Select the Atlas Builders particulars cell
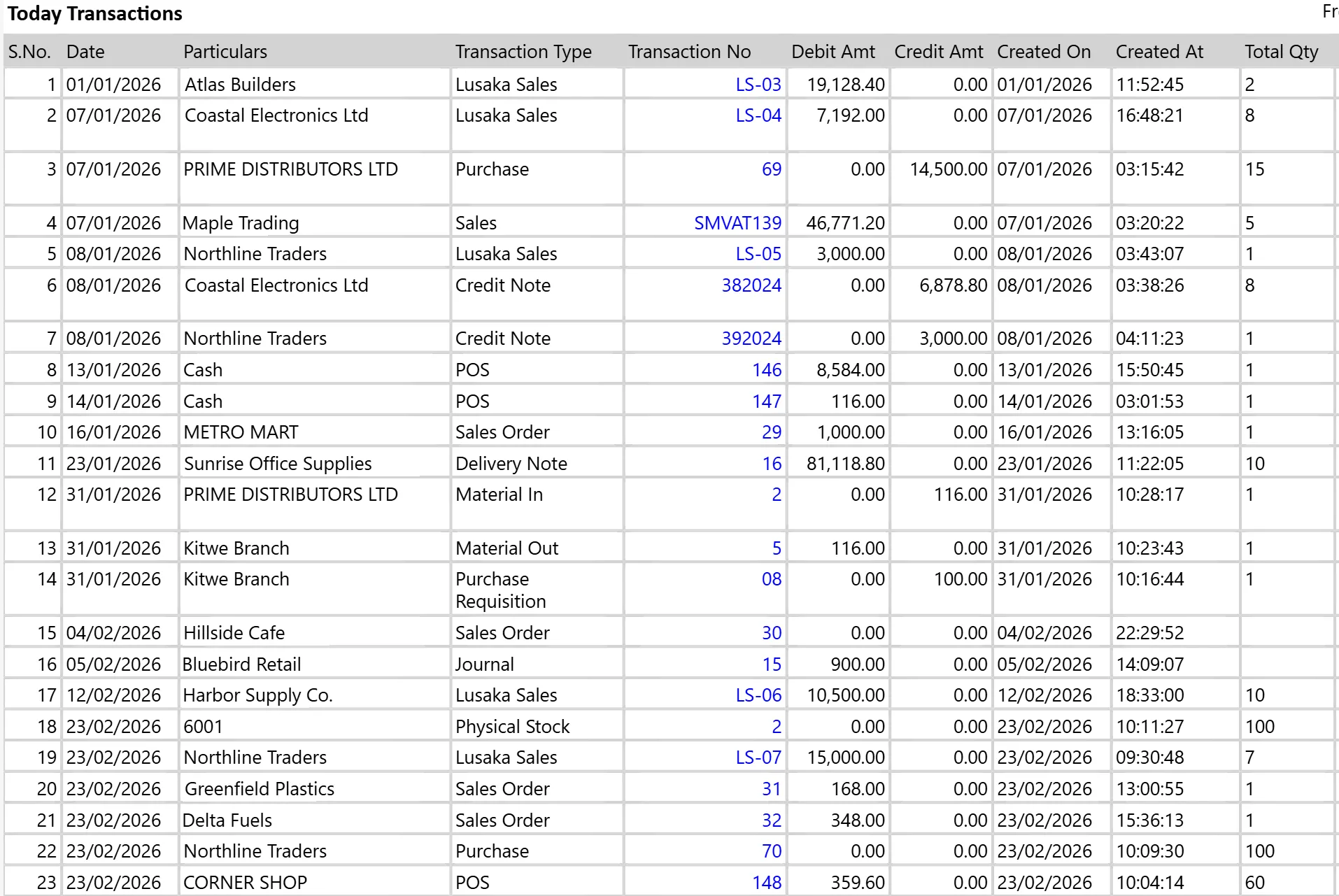Screen dimensions: 1339x896 click(314, 85)
